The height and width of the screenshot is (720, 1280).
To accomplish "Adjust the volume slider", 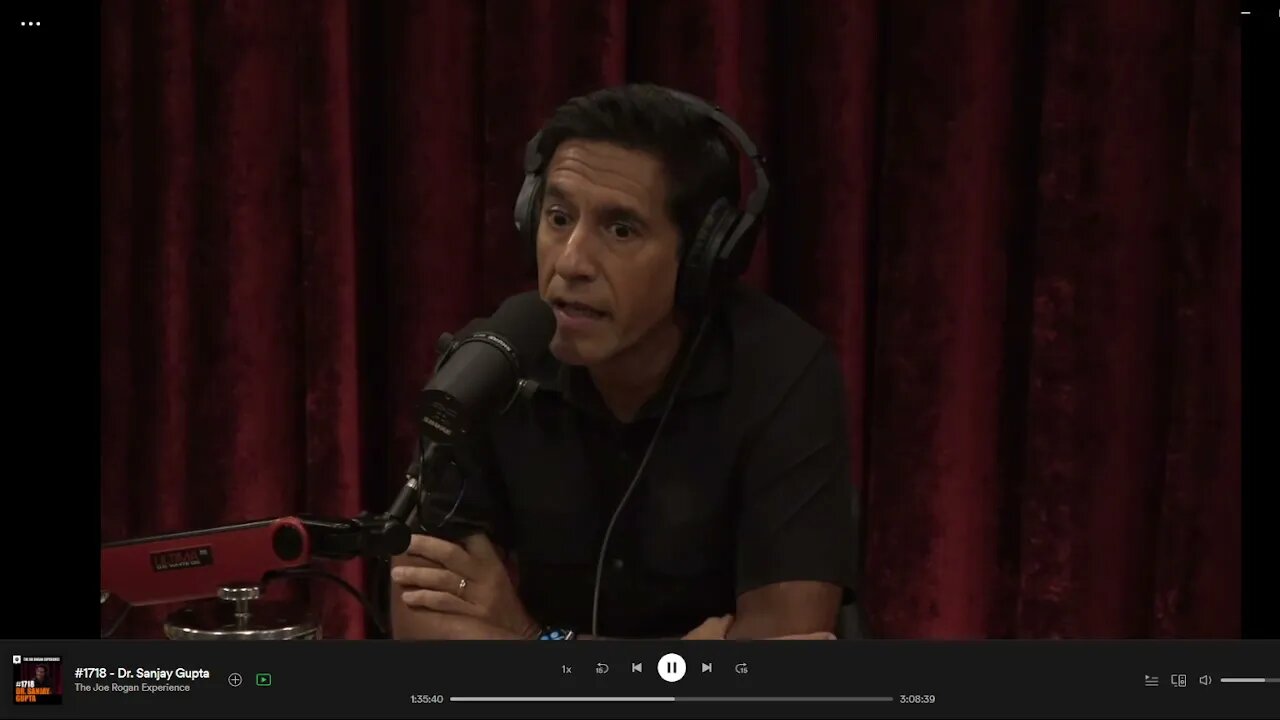I will 1250,680.
